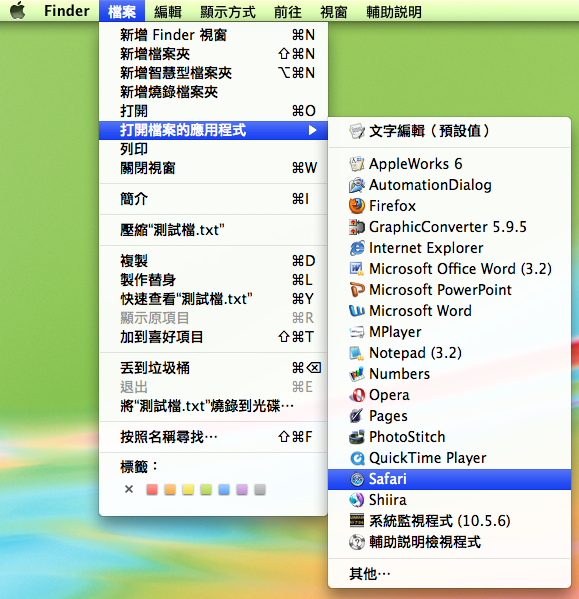Image resolution: width=579 pixels, height=599 pixels.
Task: Apply the blue label color
Action: pos(224,489)
